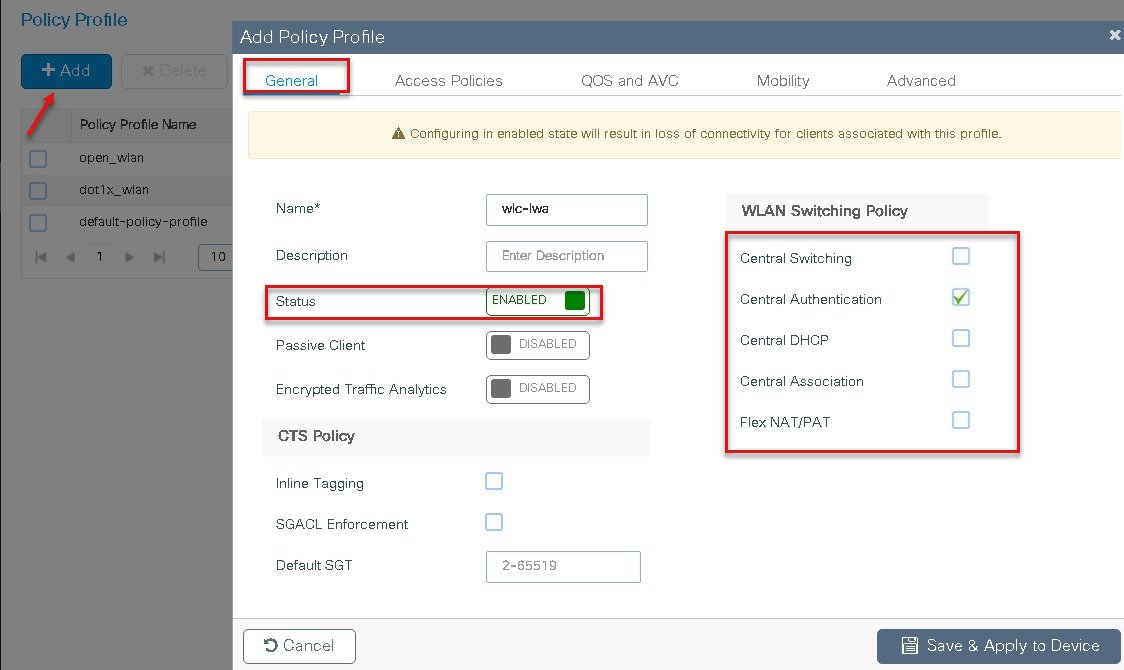Click the Cancel button
The width and height of the screenshot is (1124, 670).
[299, 646]
